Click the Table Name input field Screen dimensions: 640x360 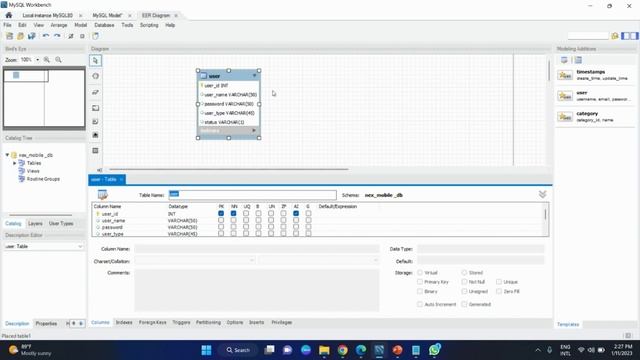pos(253,195)
